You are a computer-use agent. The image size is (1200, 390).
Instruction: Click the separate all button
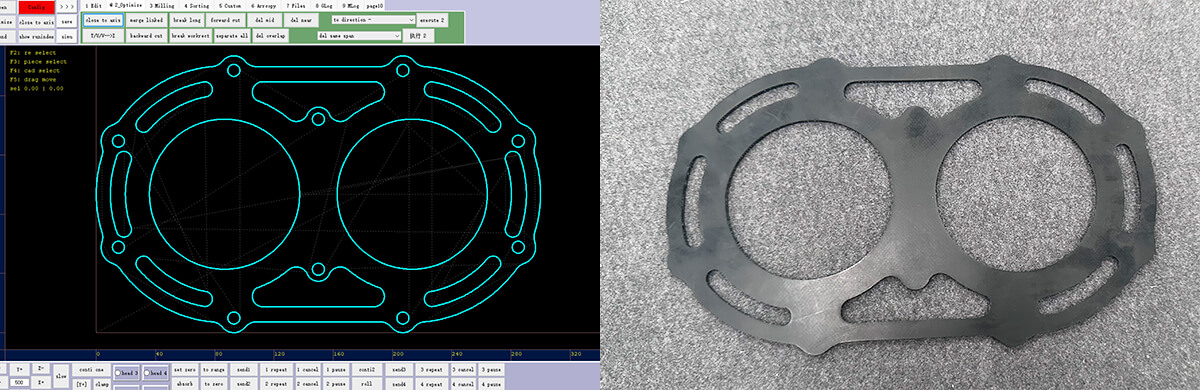coord(232,36)
